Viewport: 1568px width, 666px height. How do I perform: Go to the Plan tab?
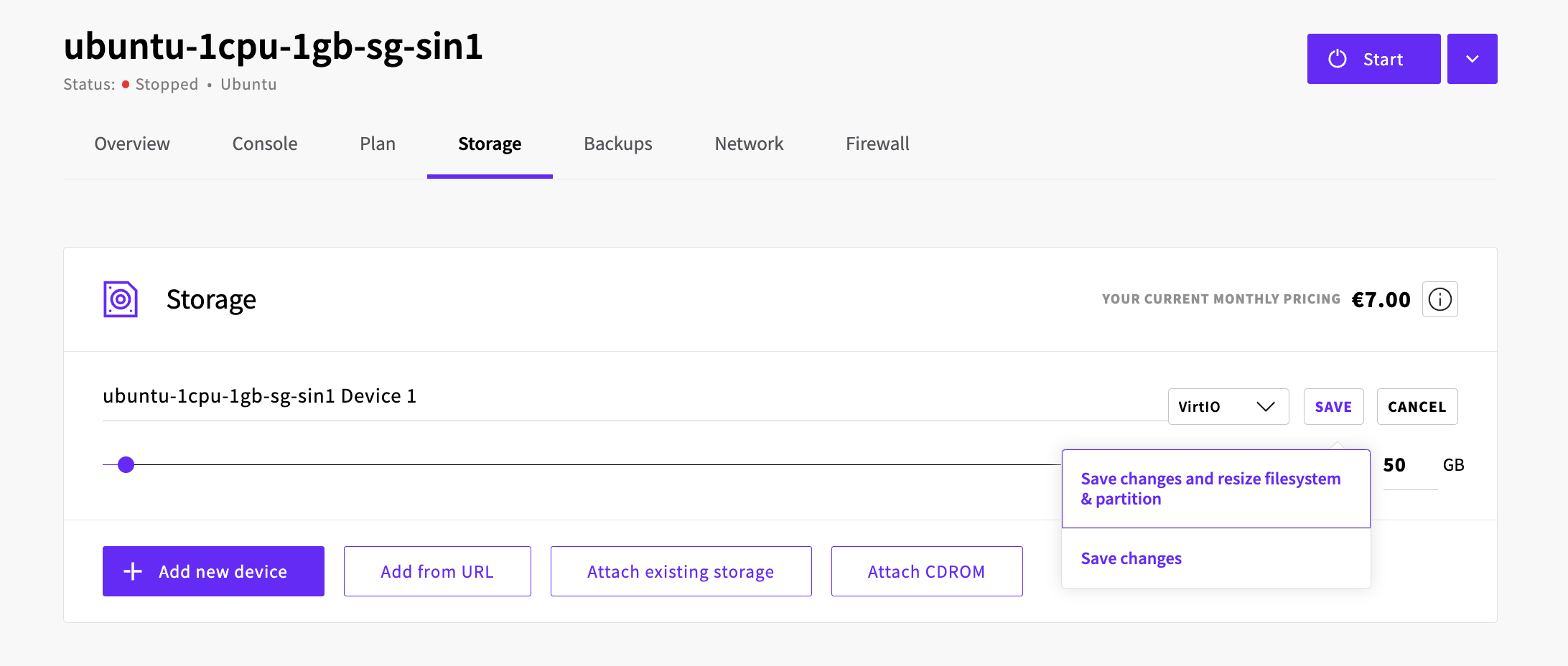point(378,144)
